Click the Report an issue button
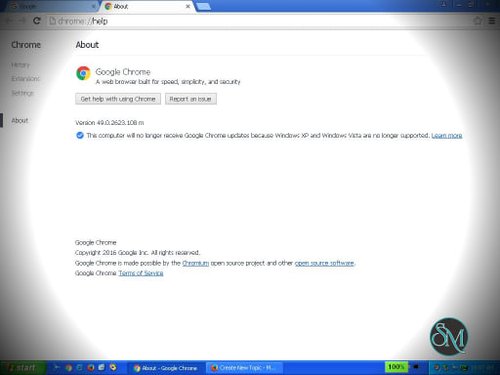Image resolution: width=500 pixels, height=375 pixels. pos(191,99)
